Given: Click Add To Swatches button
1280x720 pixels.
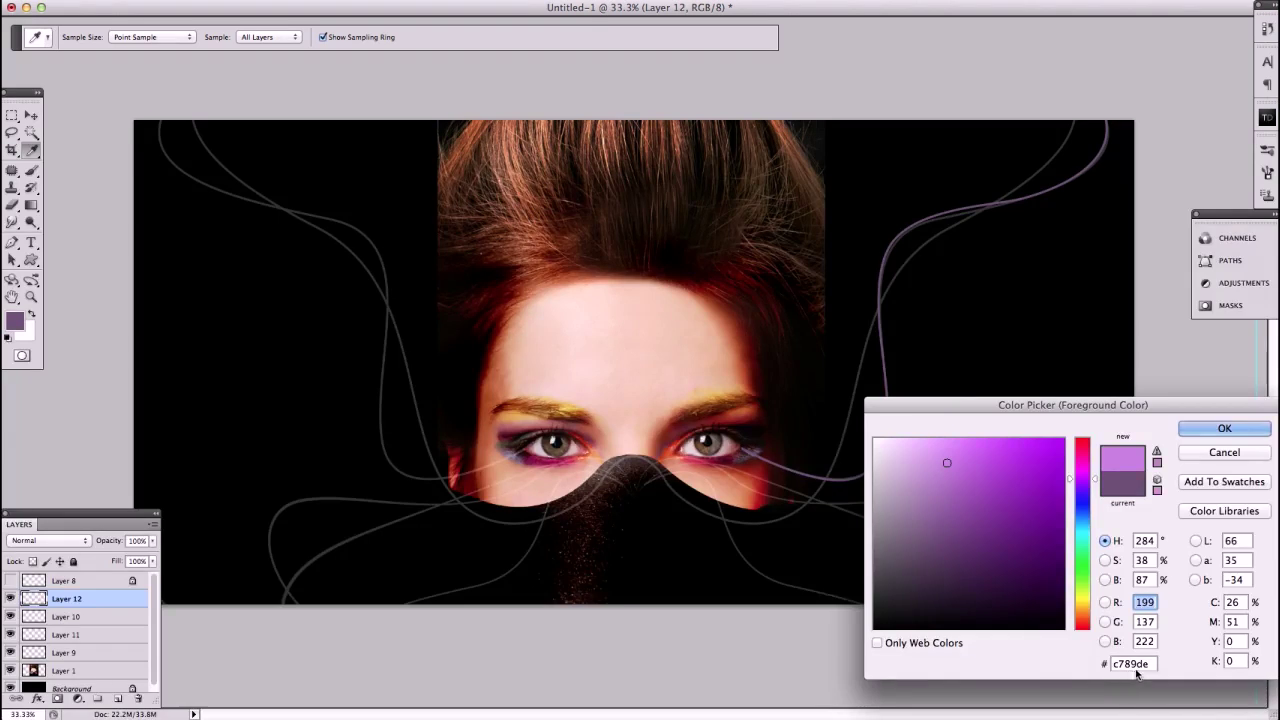Looking at the screenshot, I should (x=1224, y=482).
